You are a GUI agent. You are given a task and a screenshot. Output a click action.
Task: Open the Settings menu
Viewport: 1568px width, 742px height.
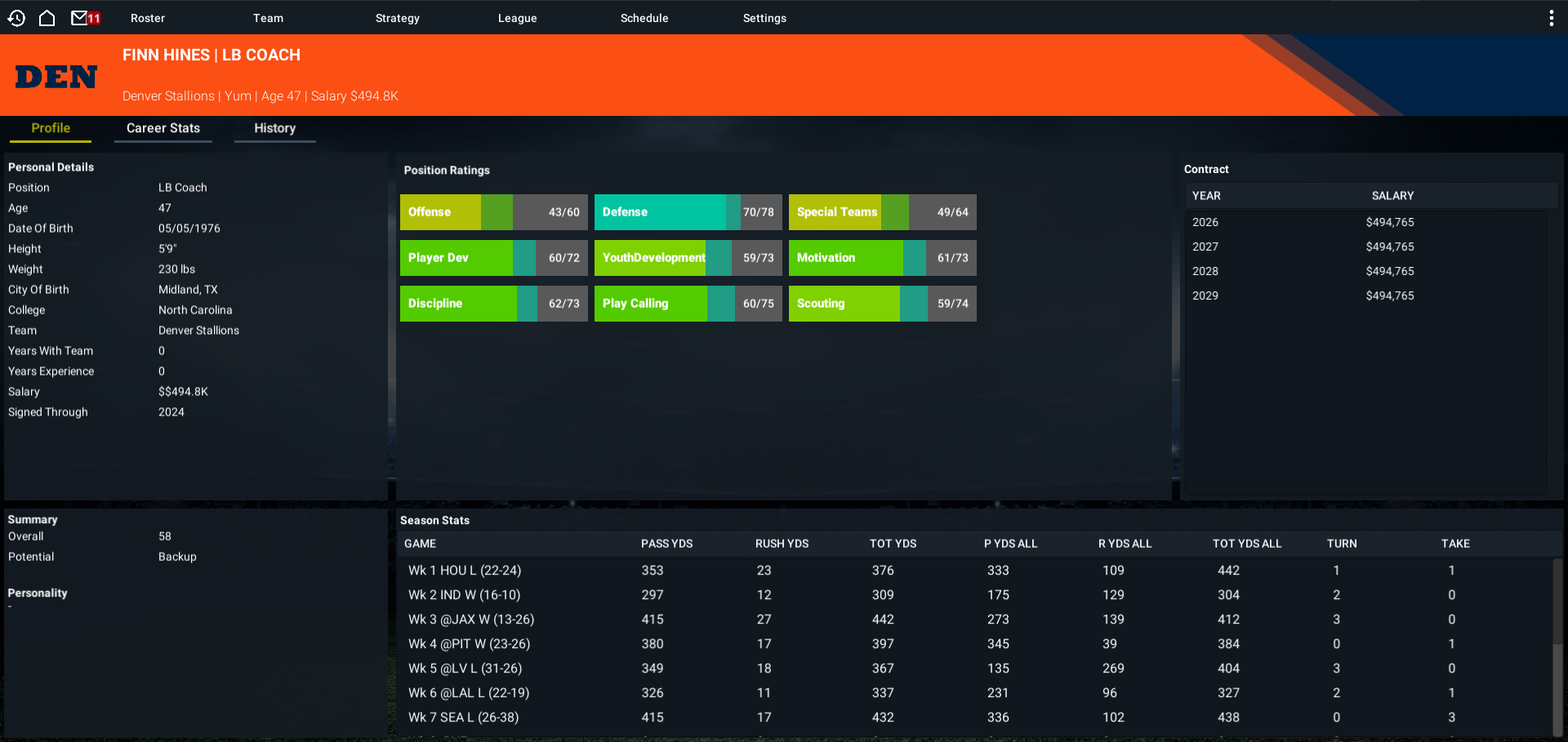(764, 18)
